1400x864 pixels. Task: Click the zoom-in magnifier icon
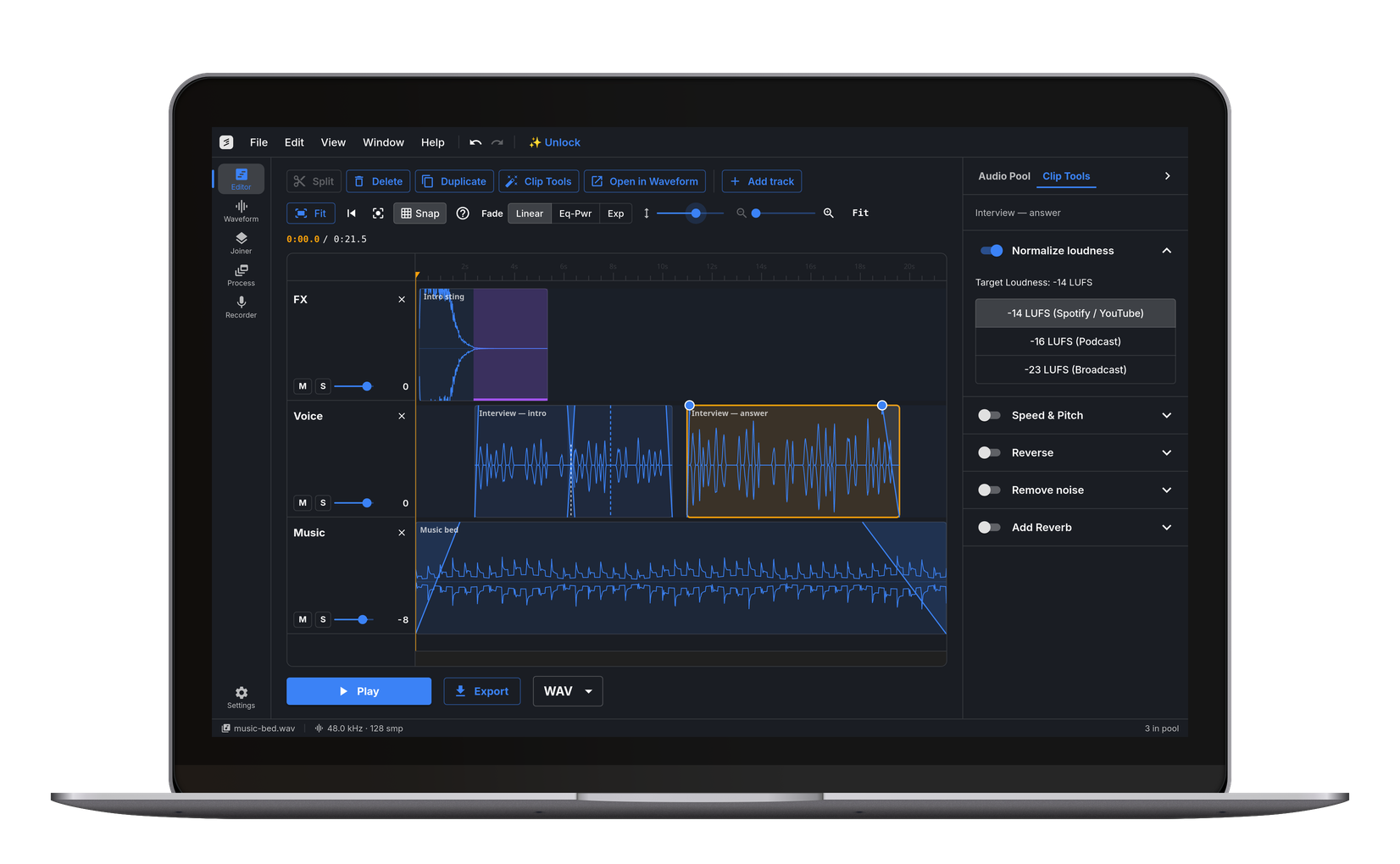click(829, 213)
